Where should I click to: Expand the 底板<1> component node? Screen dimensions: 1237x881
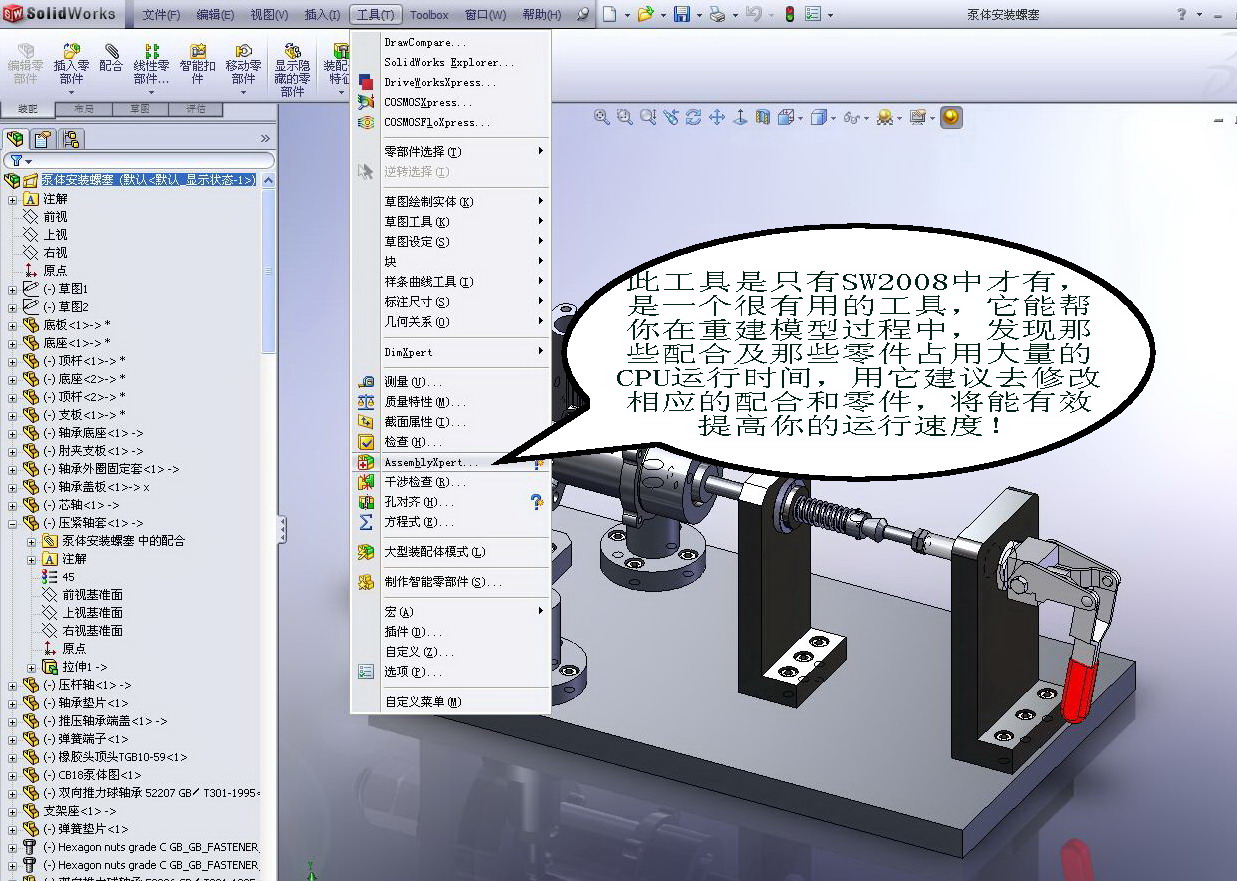coord(12,325)
